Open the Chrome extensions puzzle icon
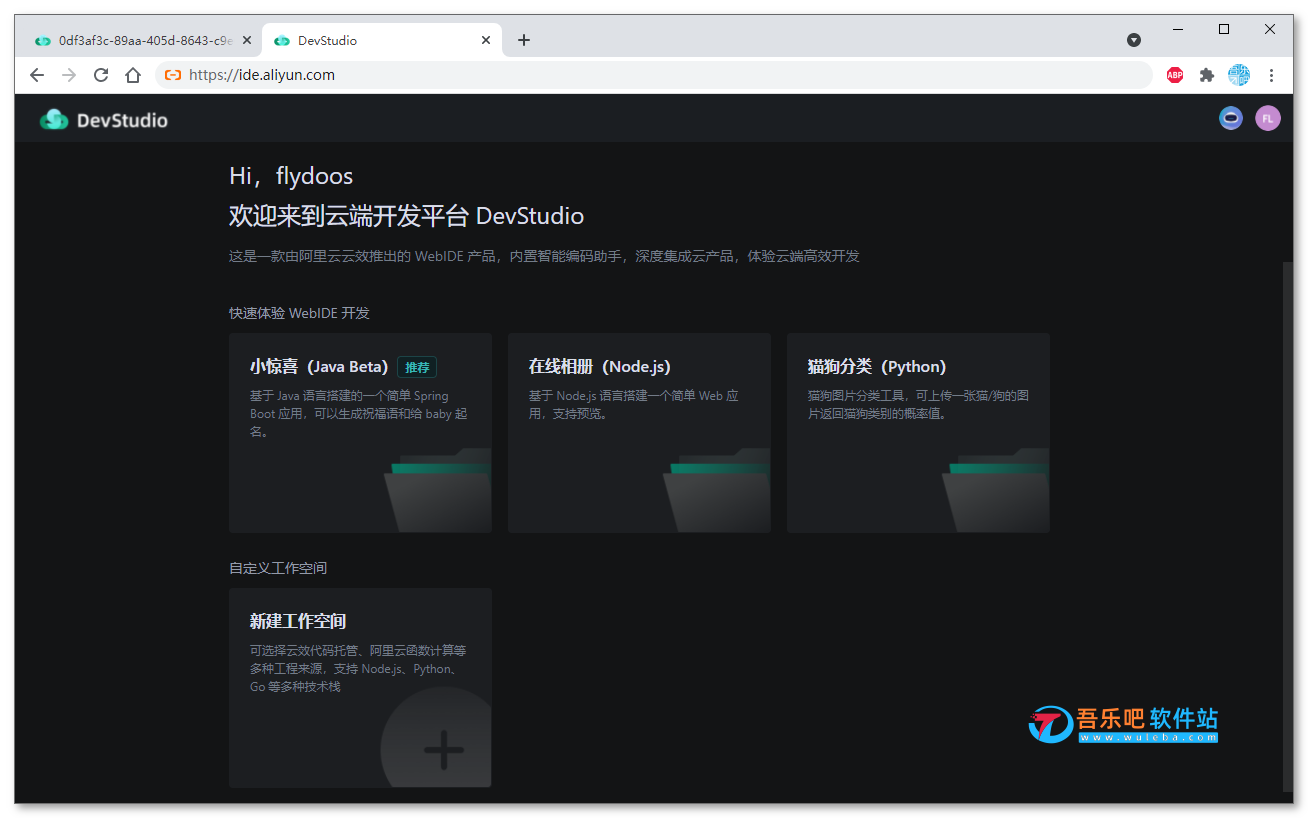This screenshot has height=818, width=1308. (1207, 75)
